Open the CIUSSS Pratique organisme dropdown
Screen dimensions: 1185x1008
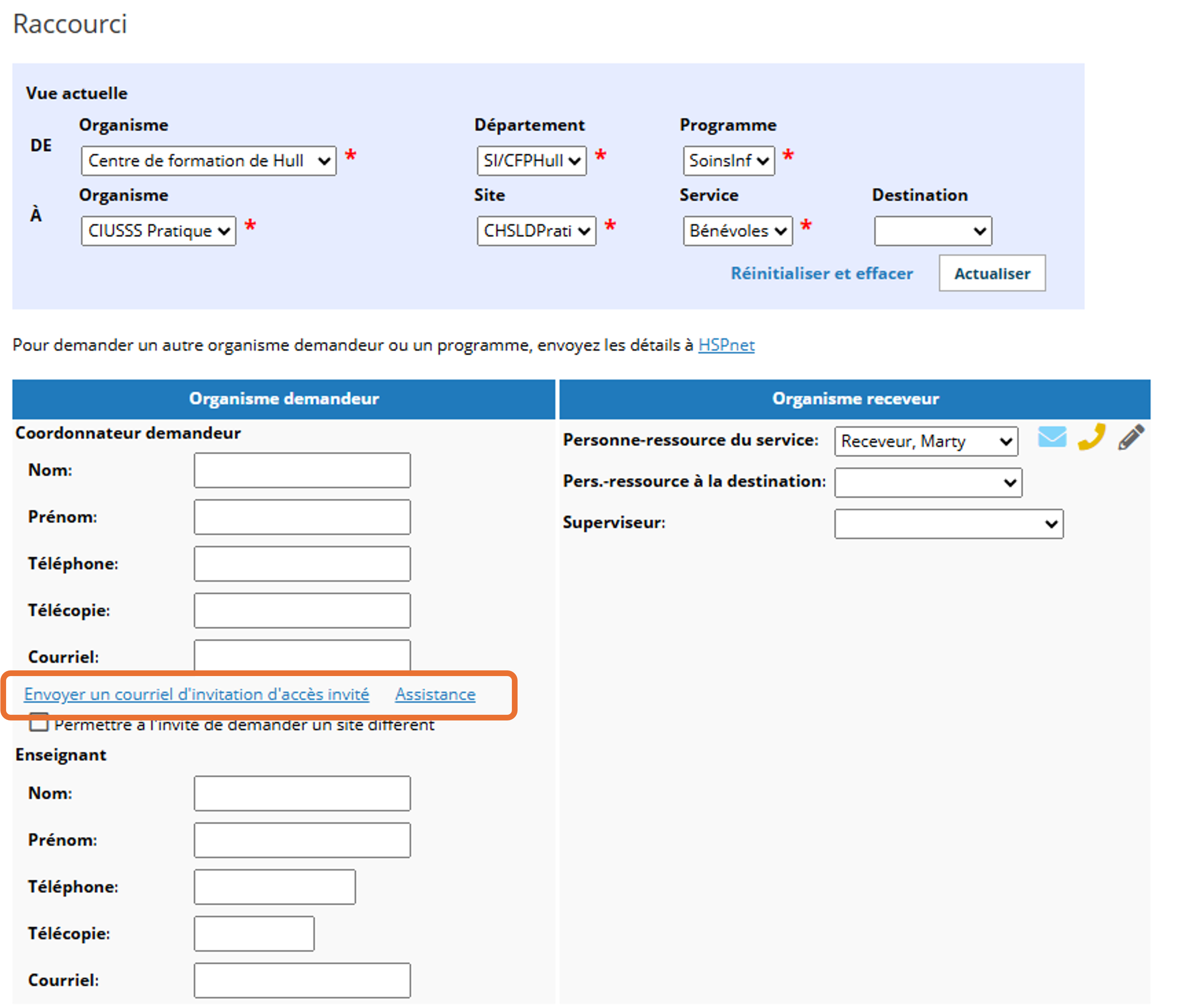(158, 231)
